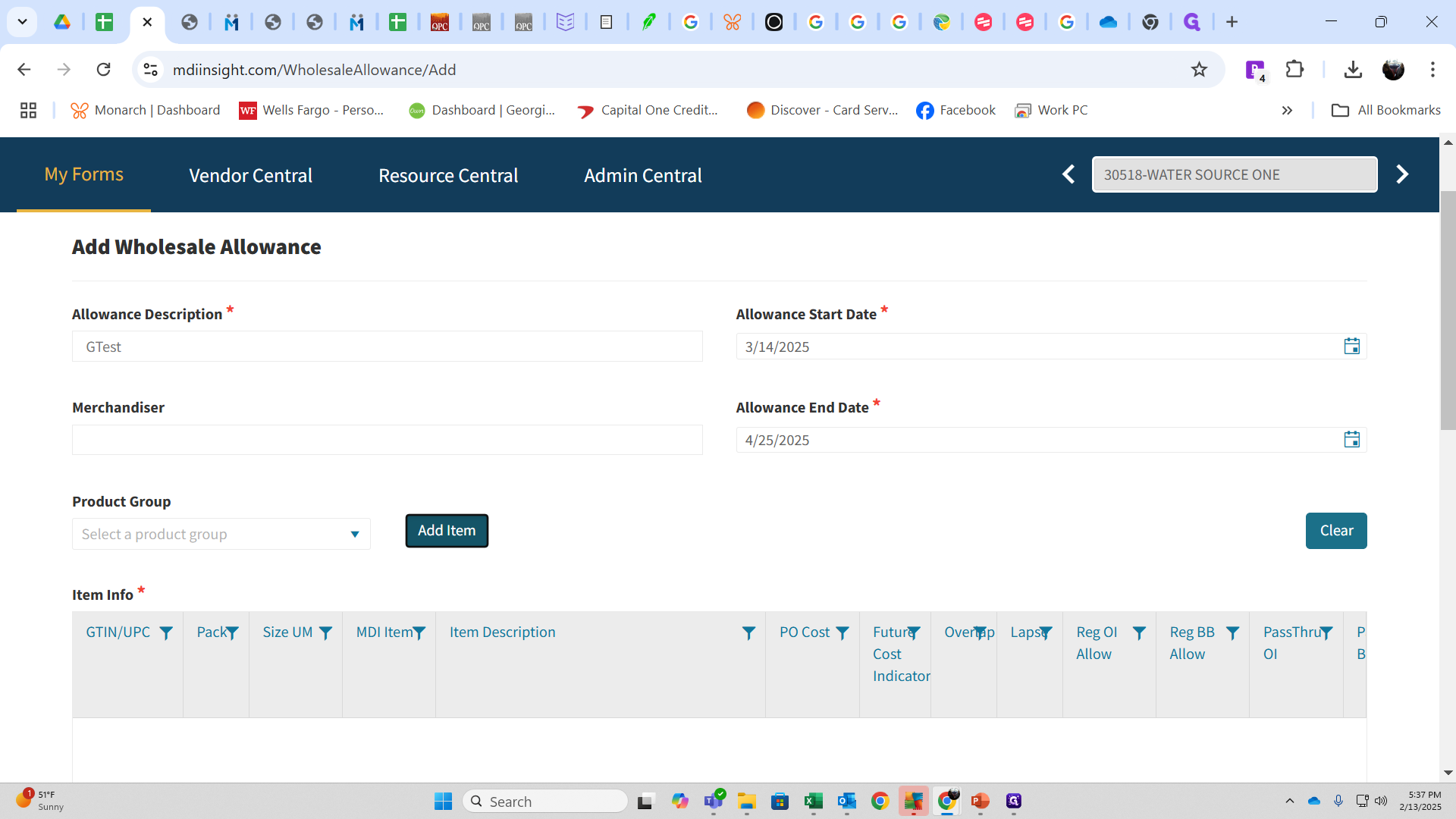
Task: Sort by the GTIN/UPC column header
Action: point(118,632)
